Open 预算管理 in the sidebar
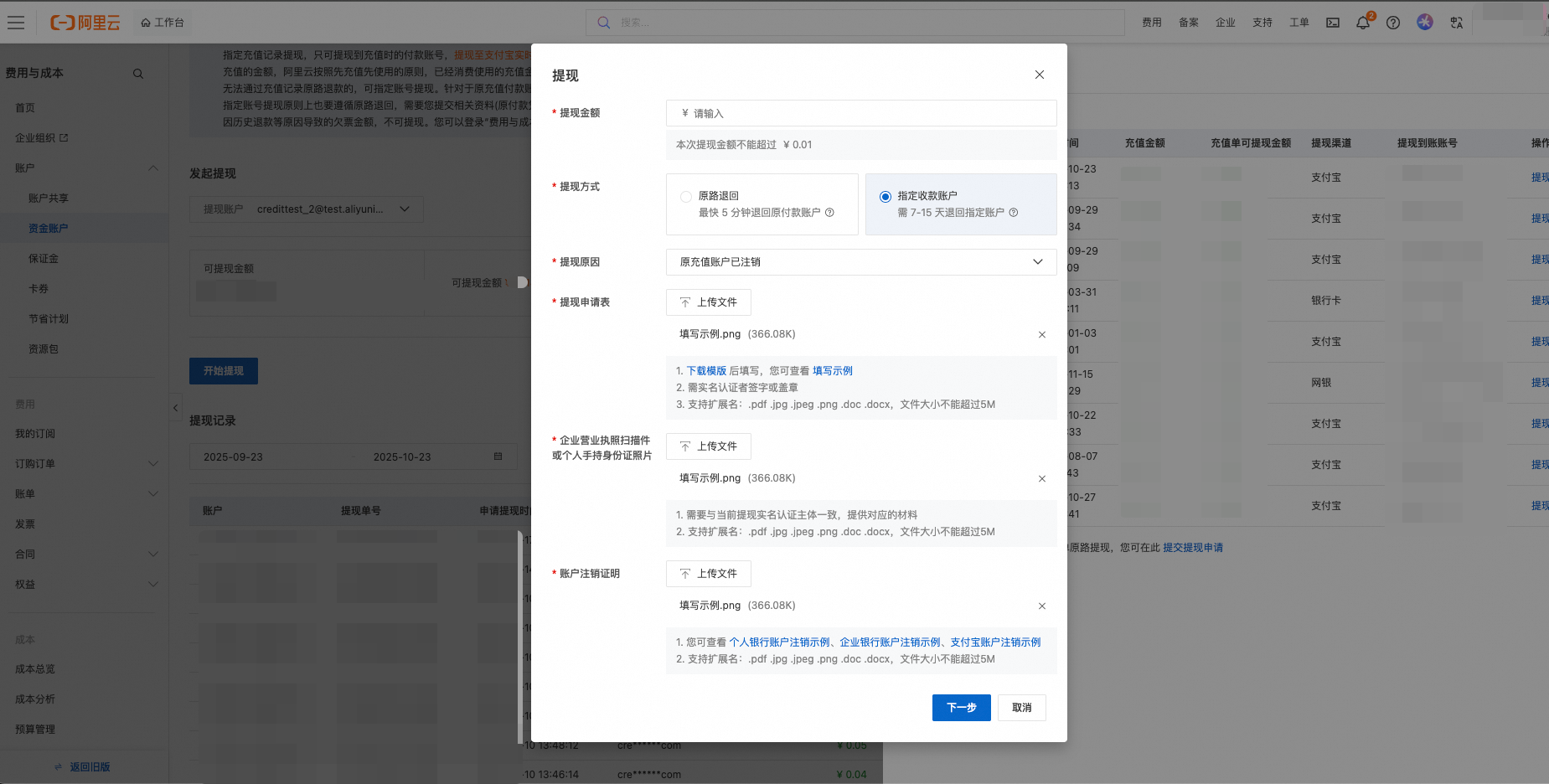 tap(35, 730)
